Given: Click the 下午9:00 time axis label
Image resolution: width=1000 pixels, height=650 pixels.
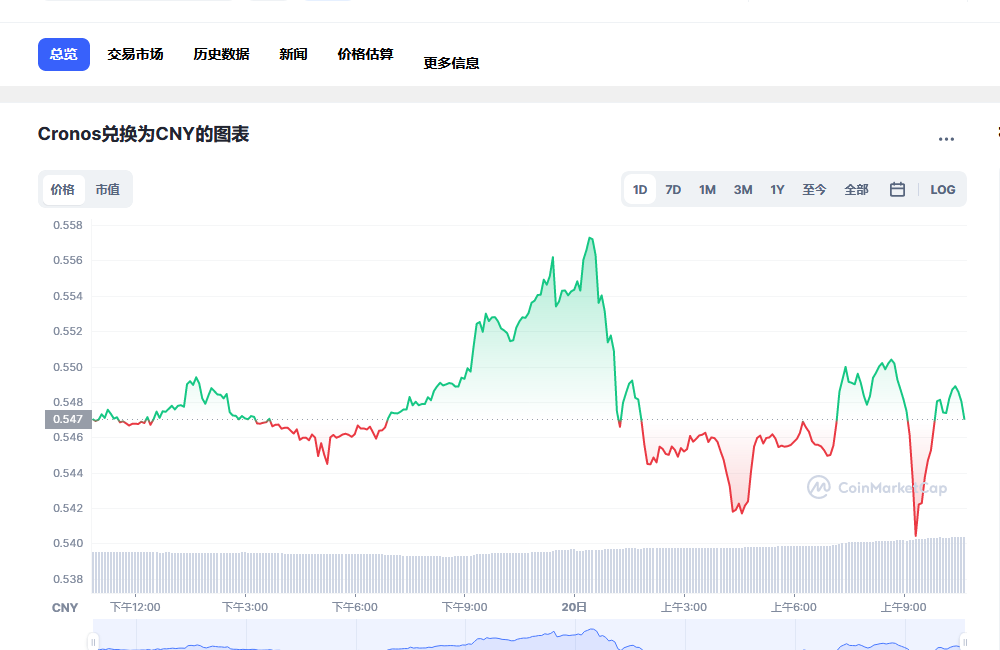Looking at the screenshot, I should click(464, 607).
